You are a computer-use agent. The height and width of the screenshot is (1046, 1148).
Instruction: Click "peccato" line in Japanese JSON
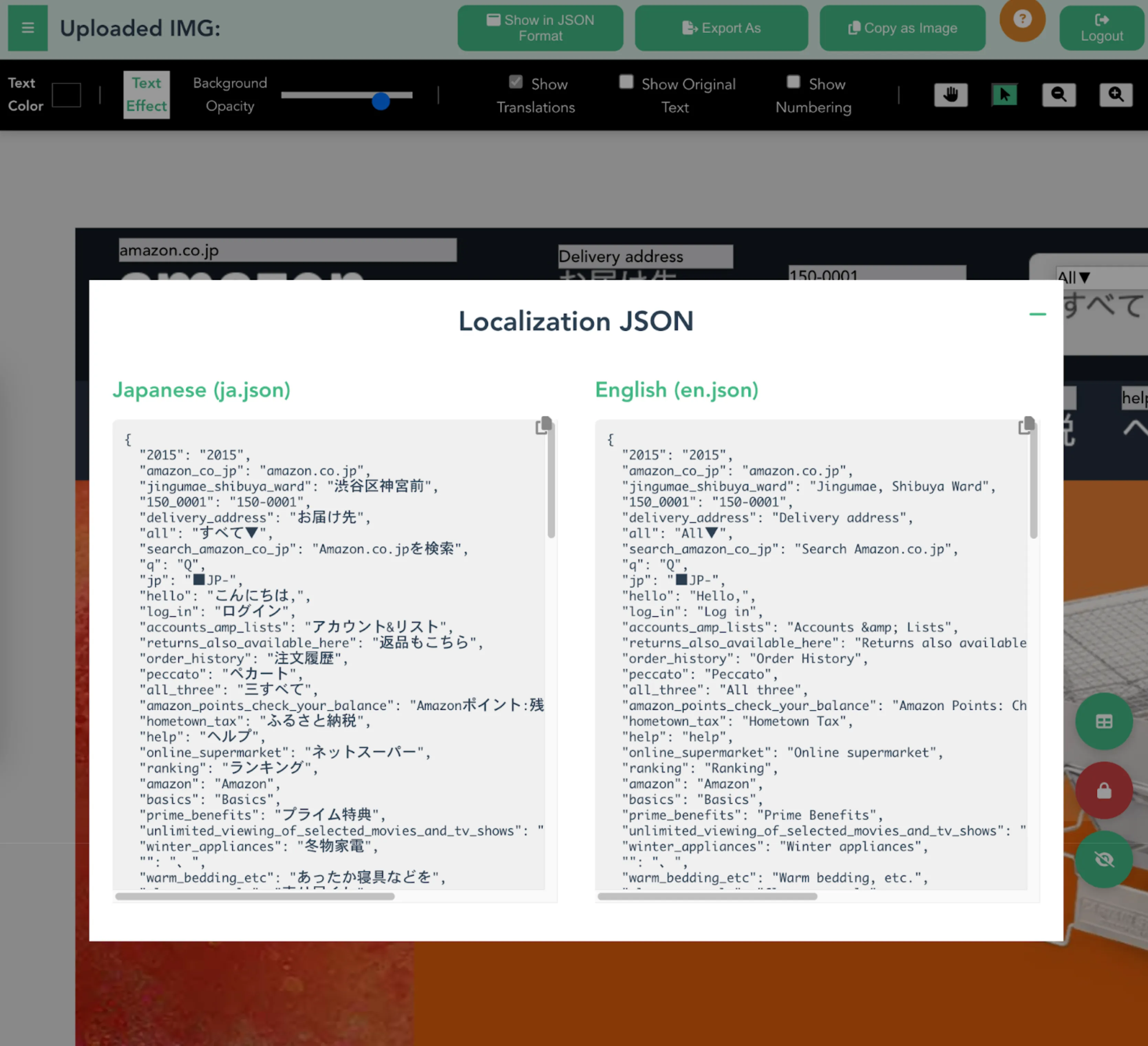pyautogui.click(x=222, y=674)
